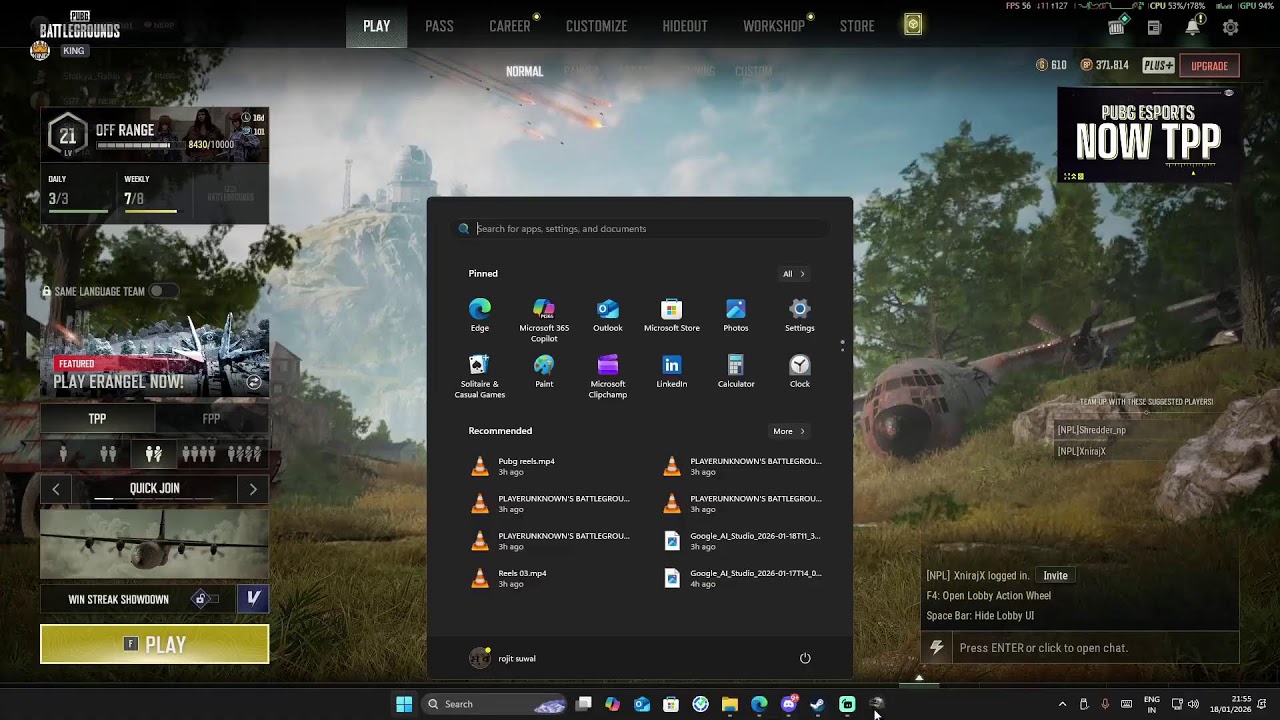Select the four-player squad icon

[198, 454]
